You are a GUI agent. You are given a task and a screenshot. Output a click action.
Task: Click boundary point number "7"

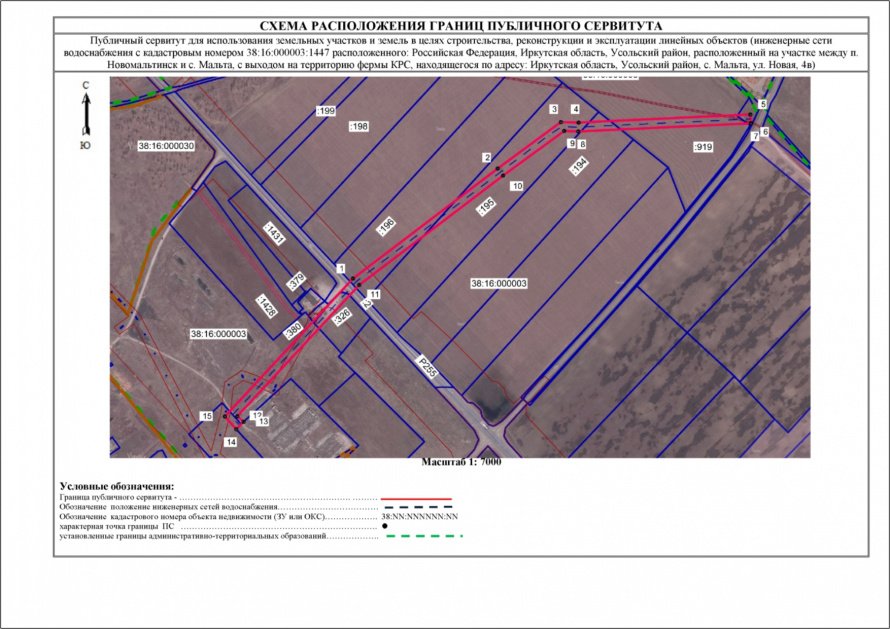tap(755, 137)
